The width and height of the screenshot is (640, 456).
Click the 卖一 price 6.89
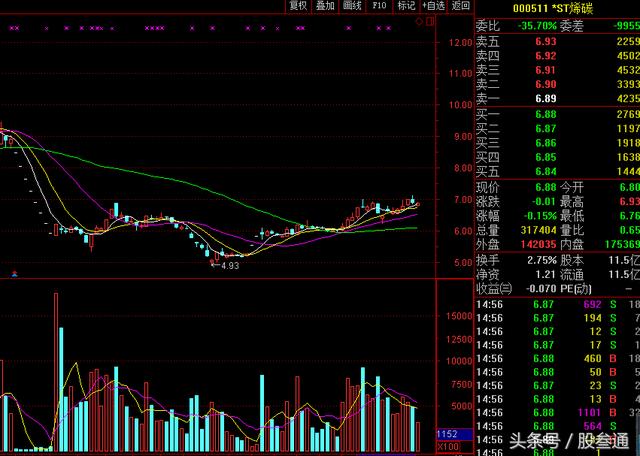point(545,99)
